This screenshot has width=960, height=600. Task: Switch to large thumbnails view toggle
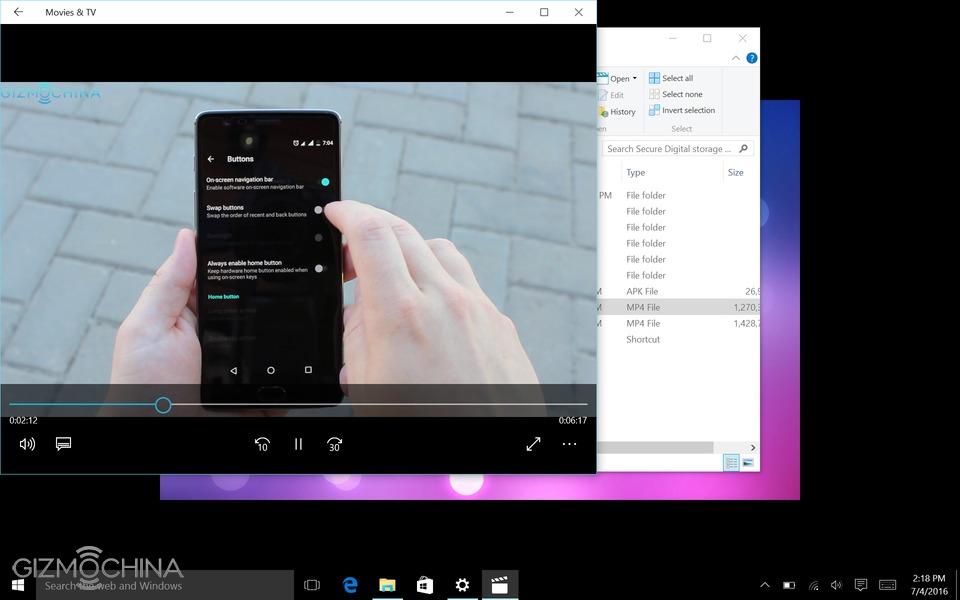click(x=747, y=462)
